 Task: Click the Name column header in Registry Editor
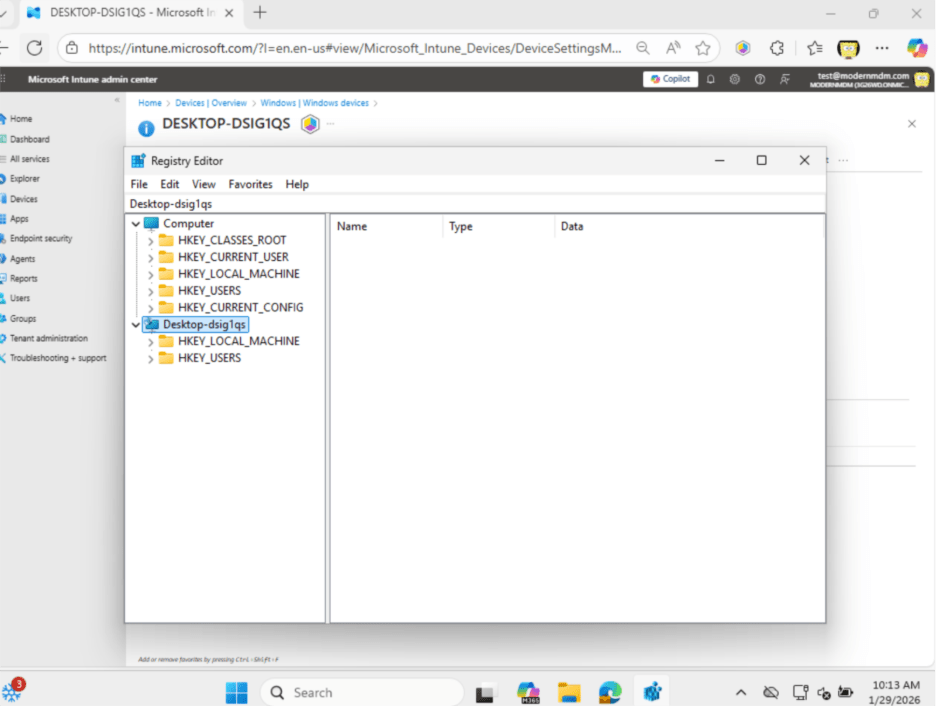(x=351, y=226)
